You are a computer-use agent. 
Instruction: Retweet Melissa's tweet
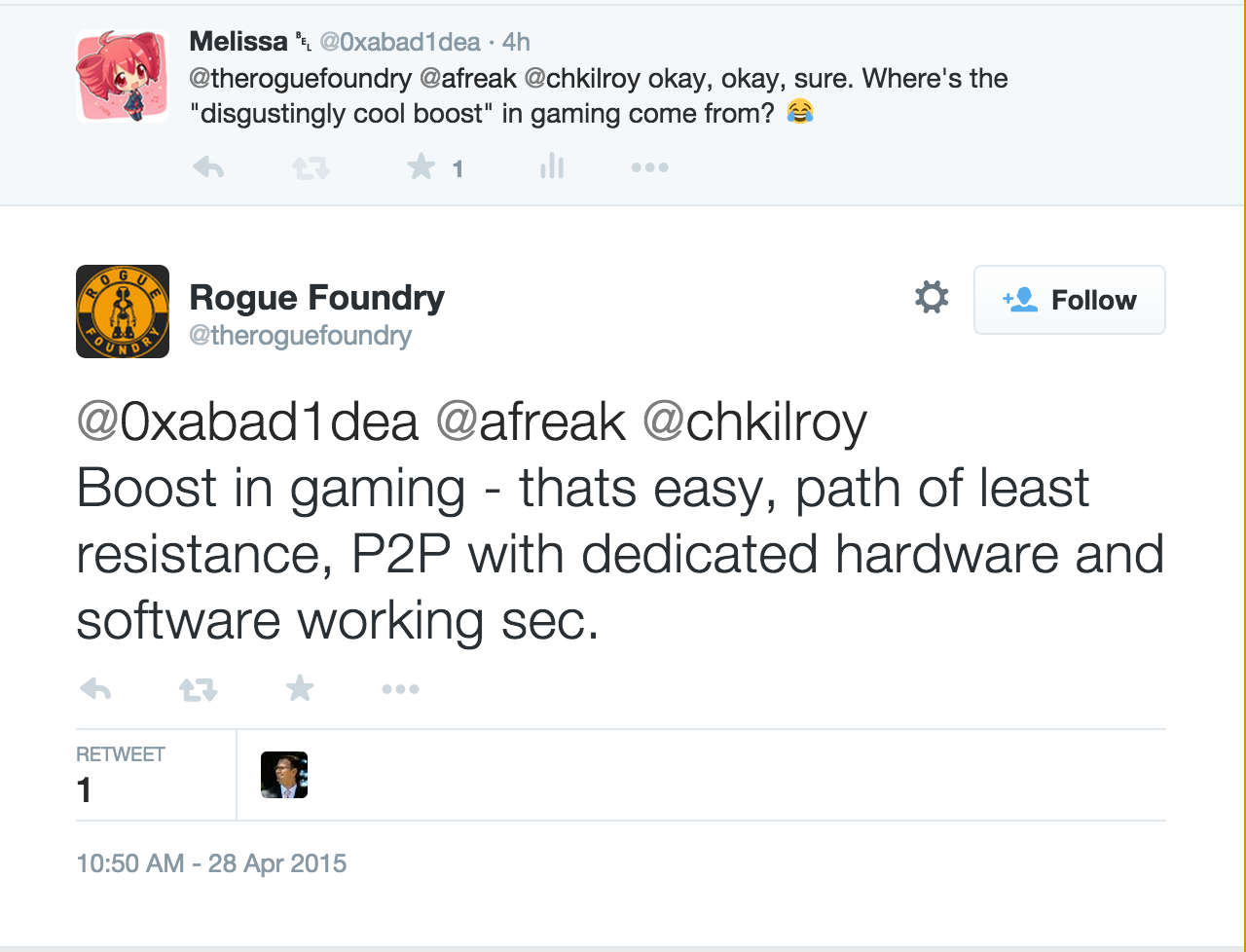[x=311, y=168]
